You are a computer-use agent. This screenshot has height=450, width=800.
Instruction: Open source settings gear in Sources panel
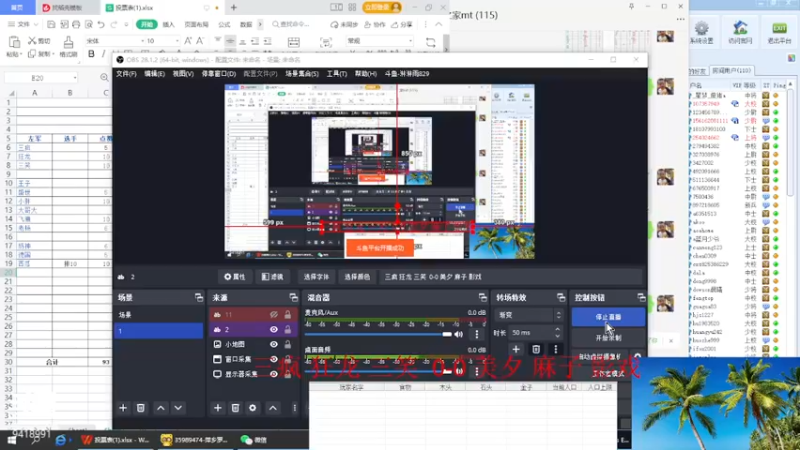tap(253, 408)
